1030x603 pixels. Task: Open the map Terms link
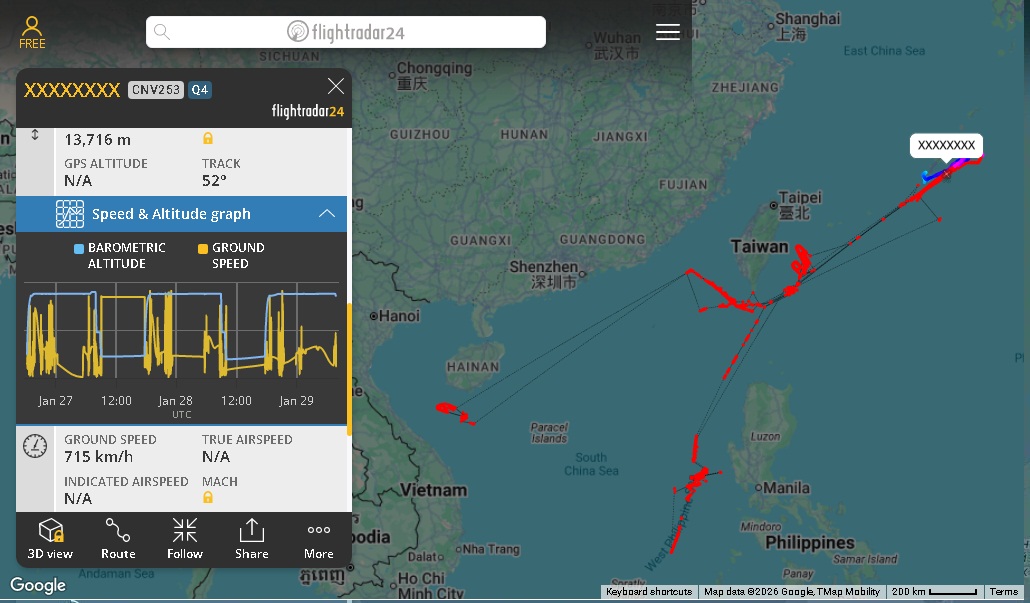pyautogui.click(x=1004, y=592)
